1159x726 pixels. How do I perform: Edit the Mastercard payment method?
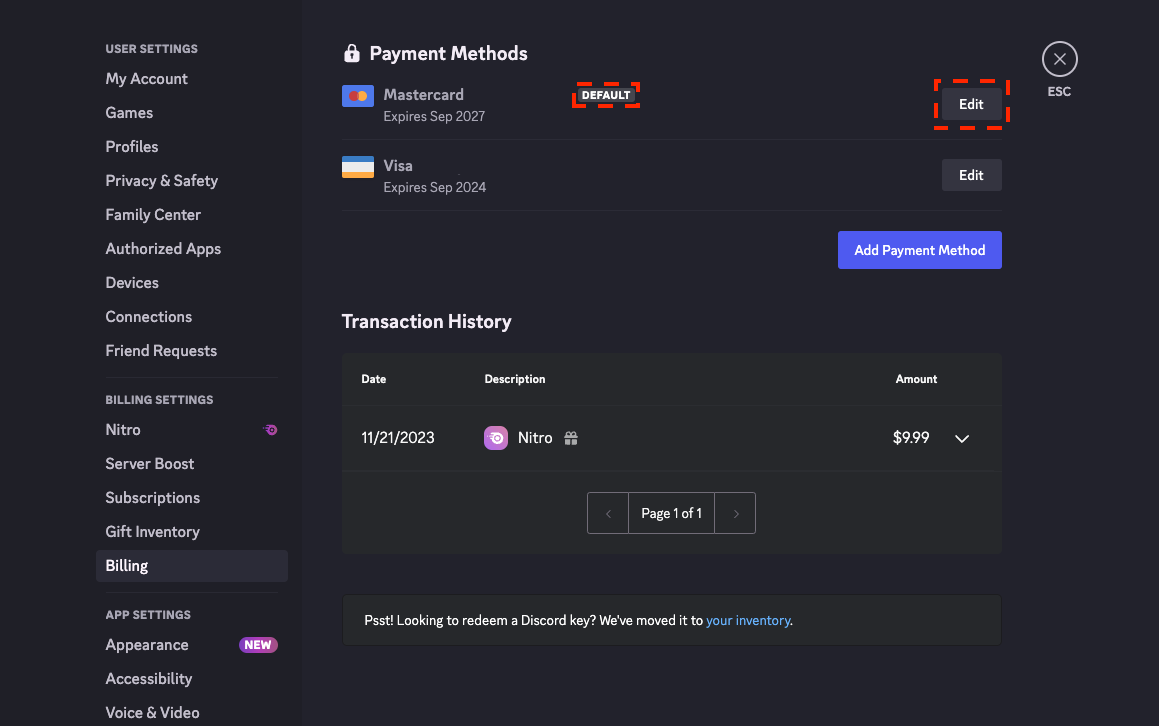970,103
